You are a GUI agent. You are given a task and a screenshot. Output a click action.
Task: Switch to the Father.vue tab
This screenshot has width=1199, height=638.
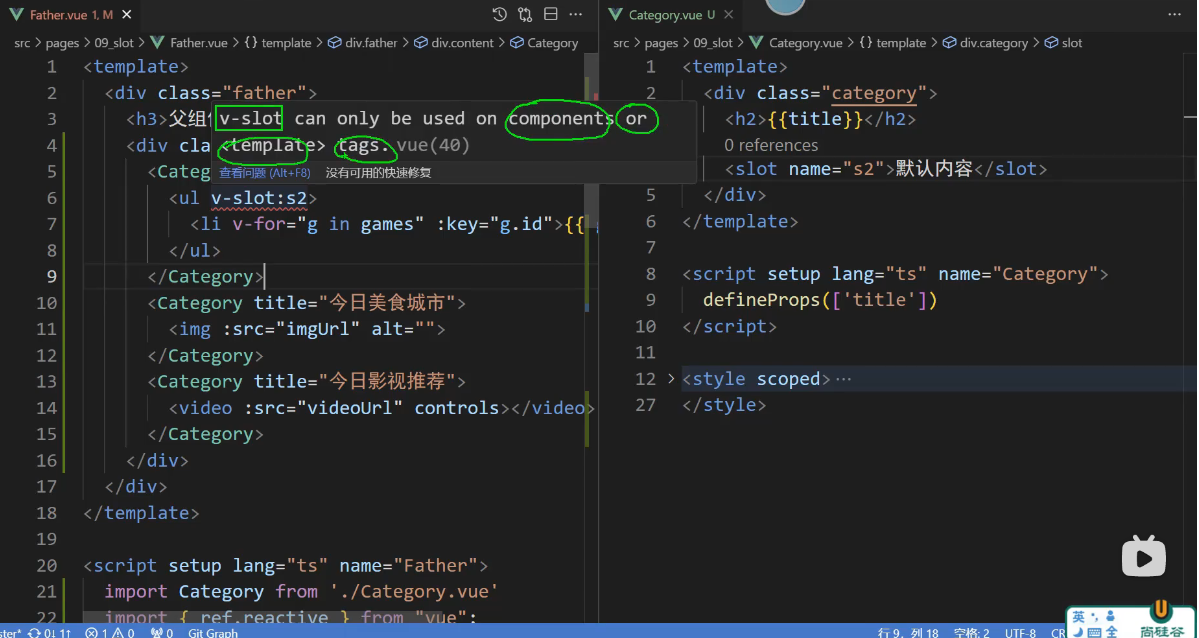(x=70, y=15)
